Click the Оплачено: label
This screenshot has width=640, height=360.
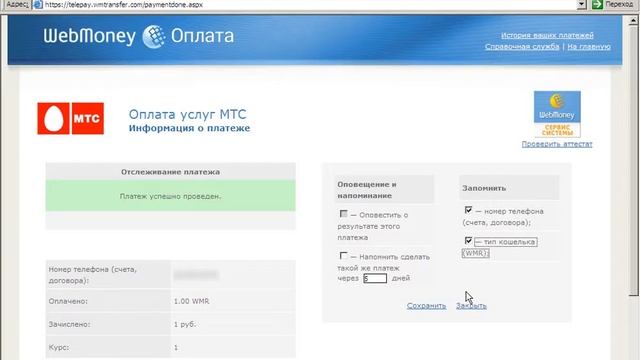pyautogui.click(x=68, y=301)
